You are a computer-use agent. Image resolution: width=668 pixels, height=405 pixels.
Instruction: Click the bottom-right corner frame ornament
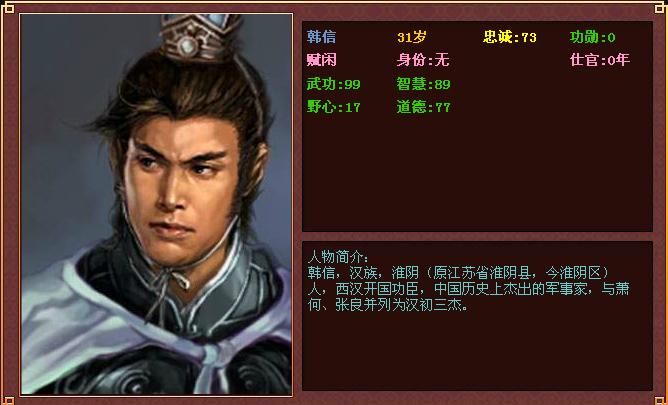pyautogui.click(x=660, y=399)
